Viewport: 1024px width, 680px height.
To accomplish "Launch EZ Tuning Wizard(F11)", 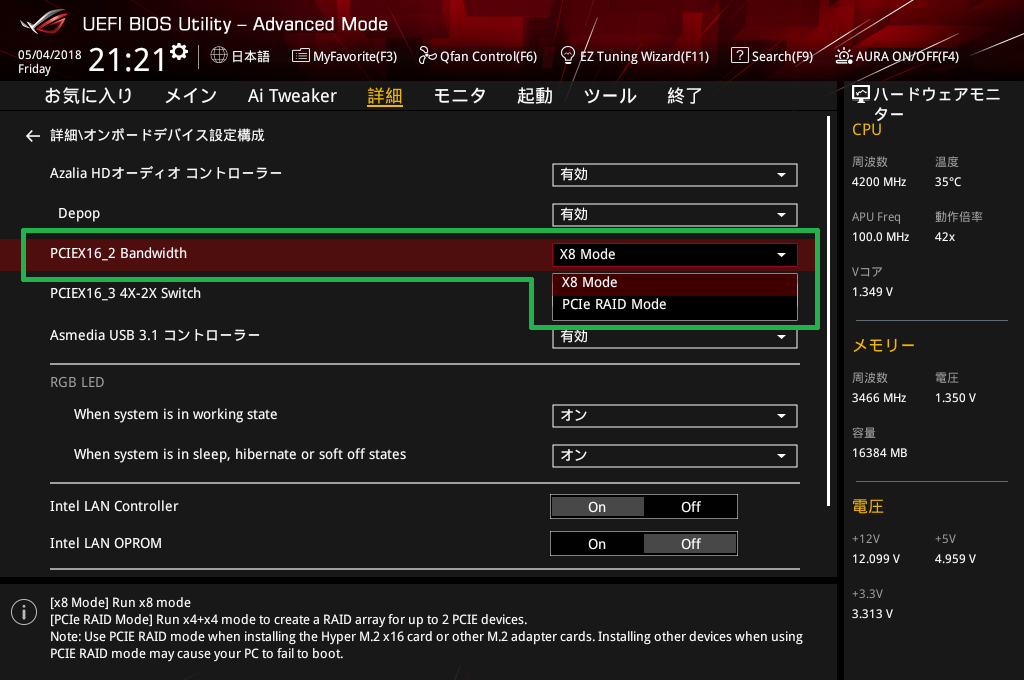I will [635, 56].
